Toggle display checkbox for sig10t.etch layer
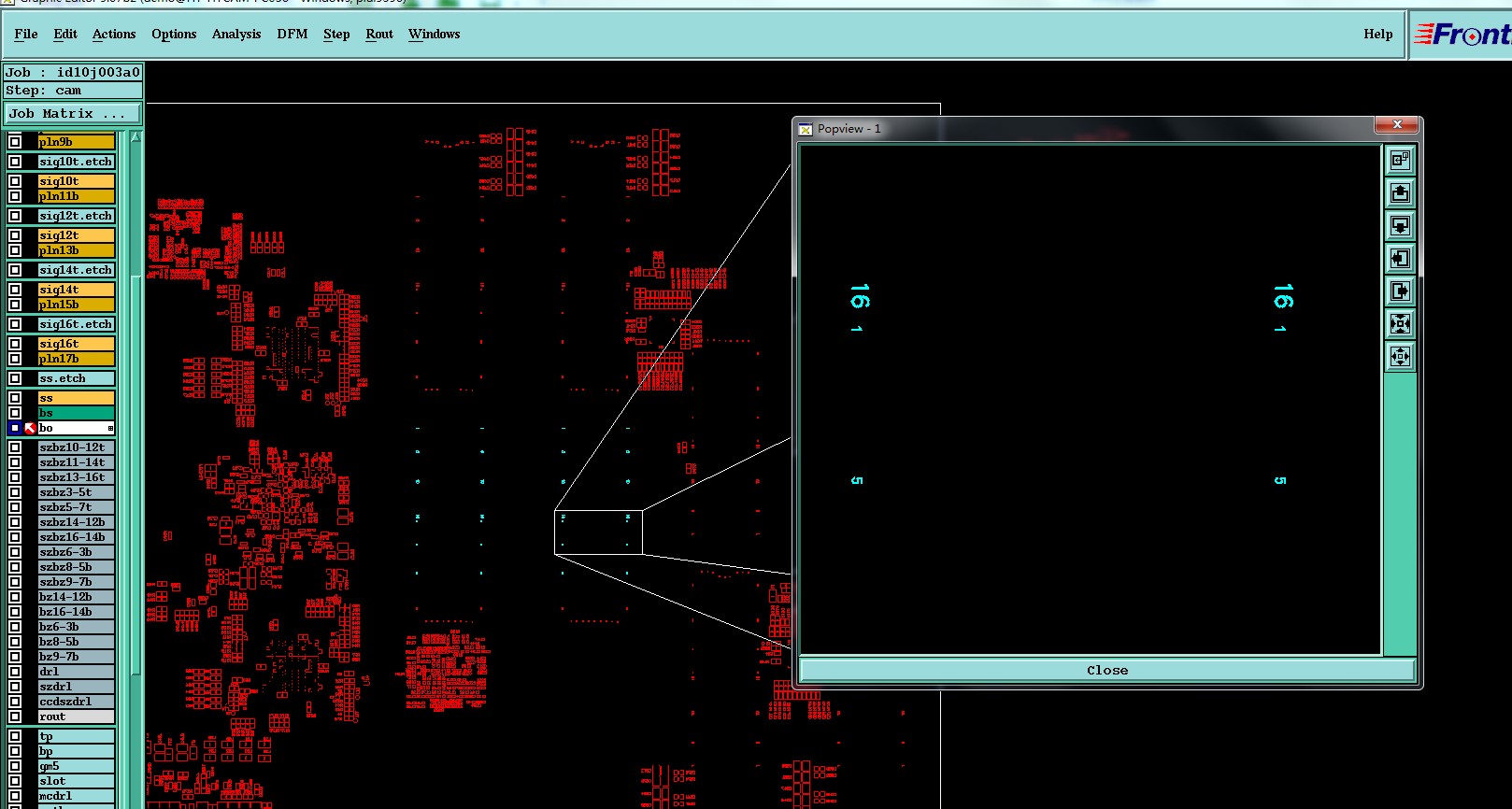The image size is (1512, 809). [x=15, y=162]
